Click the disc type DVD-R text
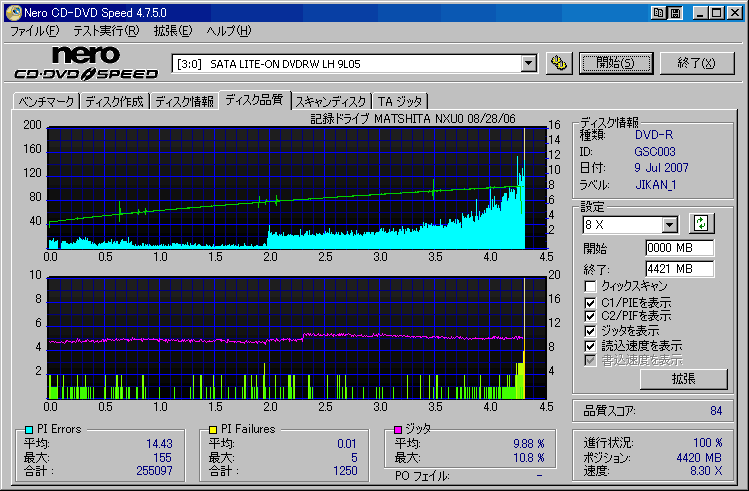The height and width of the screenshot is (491, 749). click(653, 135)
